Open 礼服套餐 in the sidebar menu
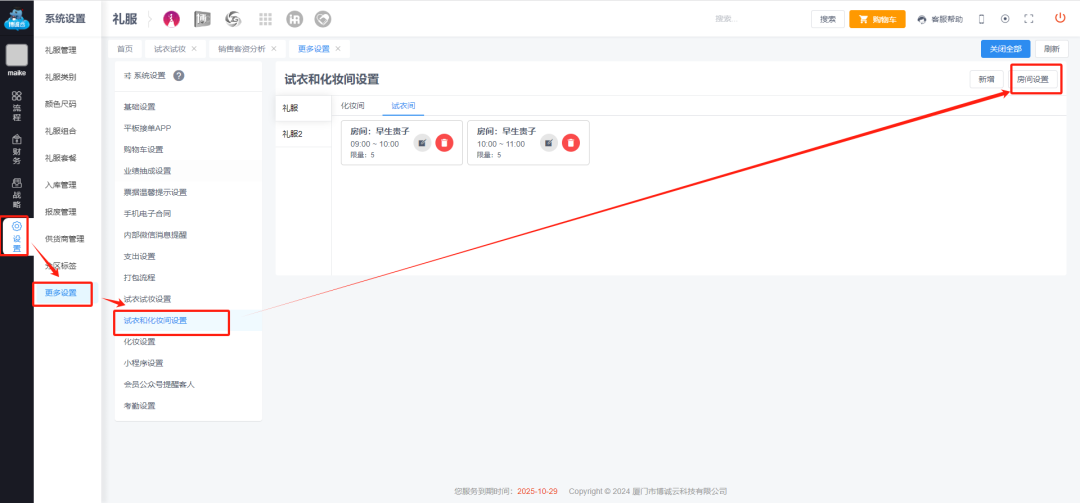Image resolution: width=1080 pixels, height=503 pixels. click(x=61, y=158)
